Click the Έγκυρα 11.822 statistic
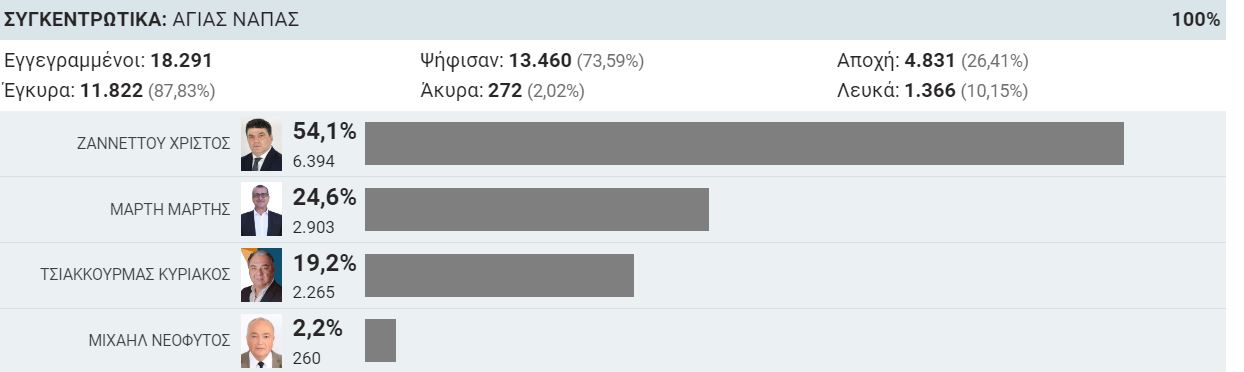Screen dimensions: 1244x372 tap(110, 91)
